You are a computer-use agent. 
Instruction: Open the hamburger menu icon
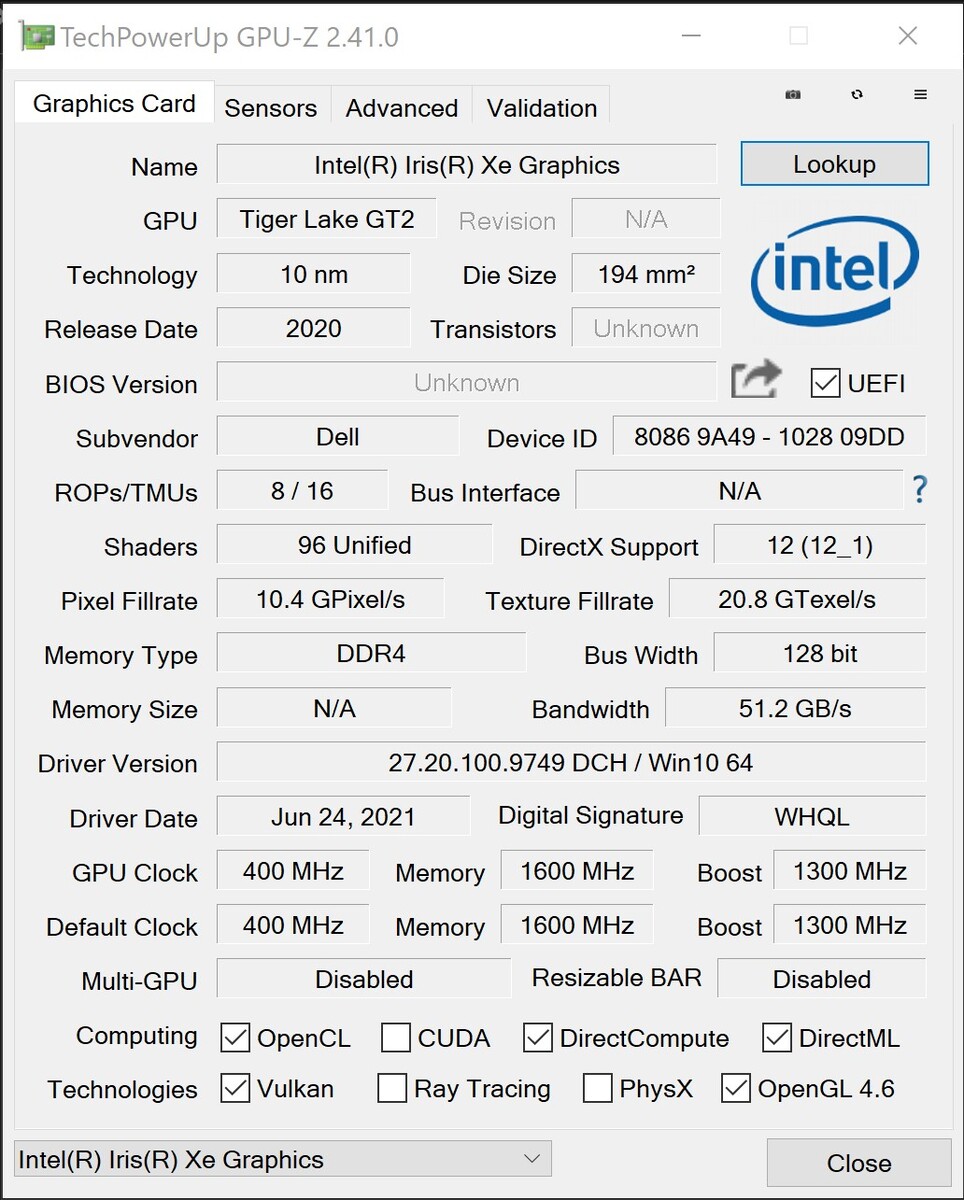click(x=921, y=95)
